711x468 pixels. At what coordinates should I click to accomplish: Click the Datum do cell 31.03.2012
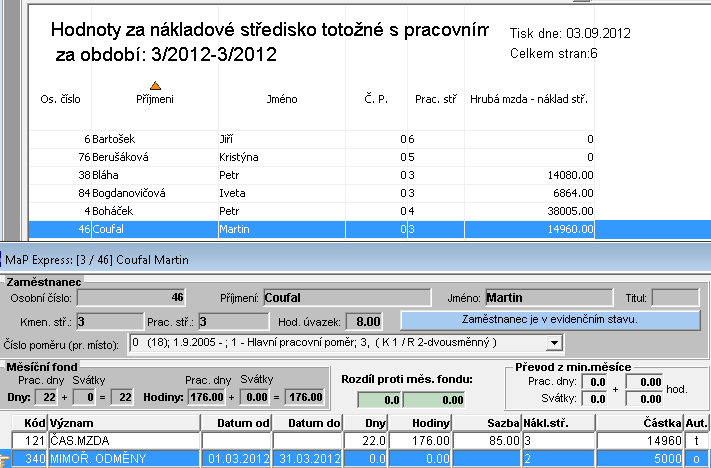pyautogui.click(x=307, y=458)
